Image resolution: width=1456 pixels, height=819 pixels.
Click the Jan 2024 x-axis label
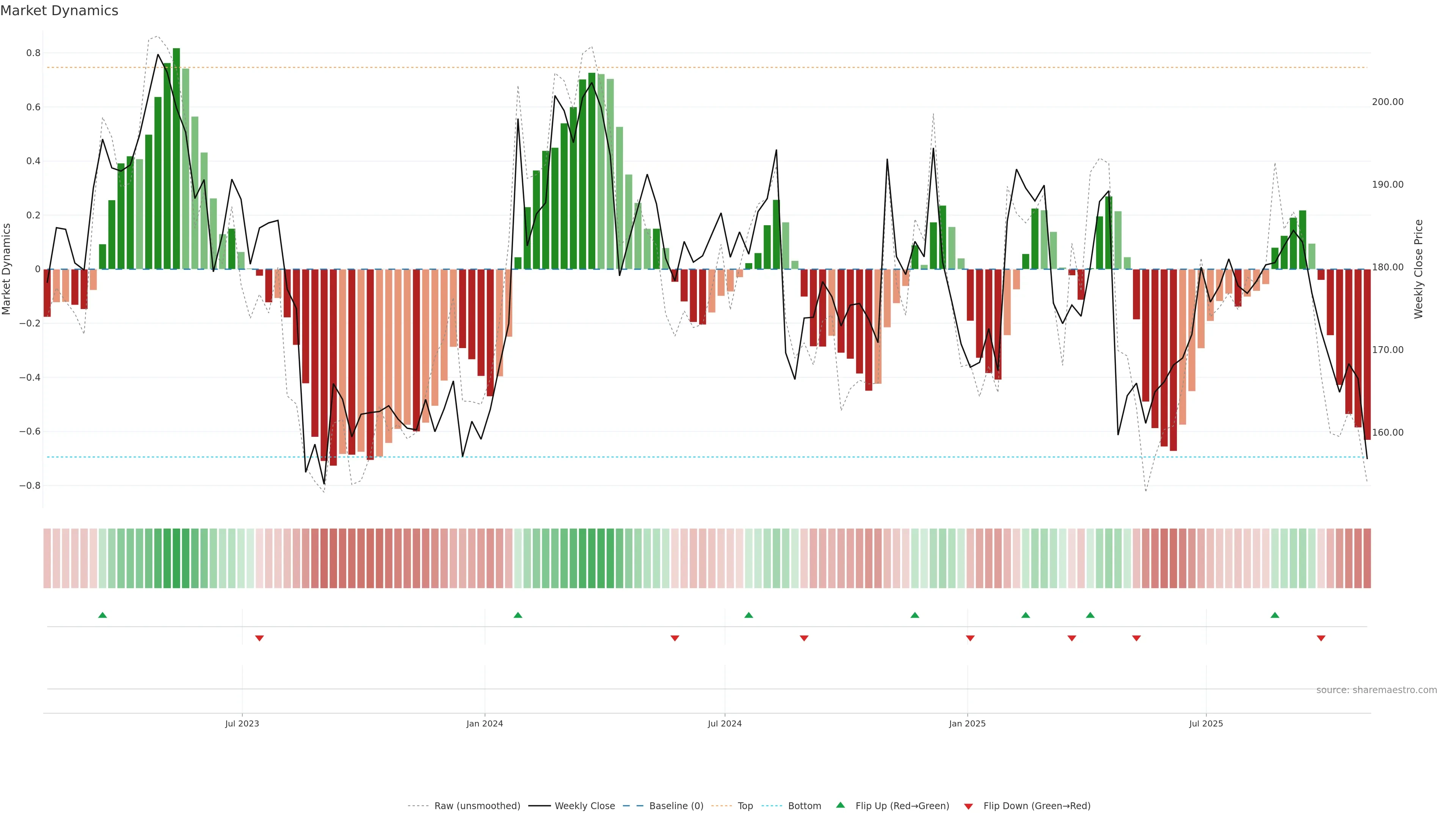point(485,723)
